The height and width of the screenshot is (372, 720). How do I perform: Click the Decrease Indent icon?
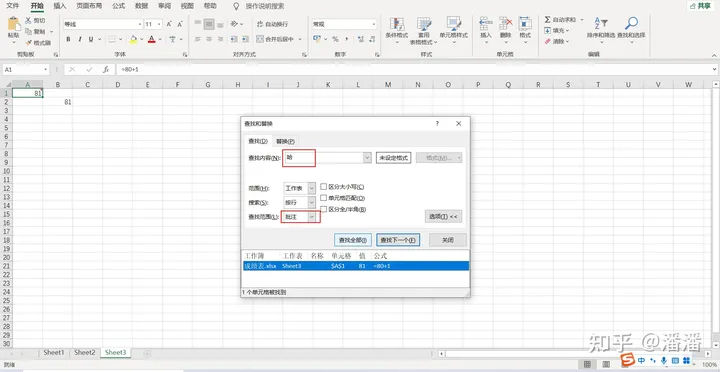point(234,39)
